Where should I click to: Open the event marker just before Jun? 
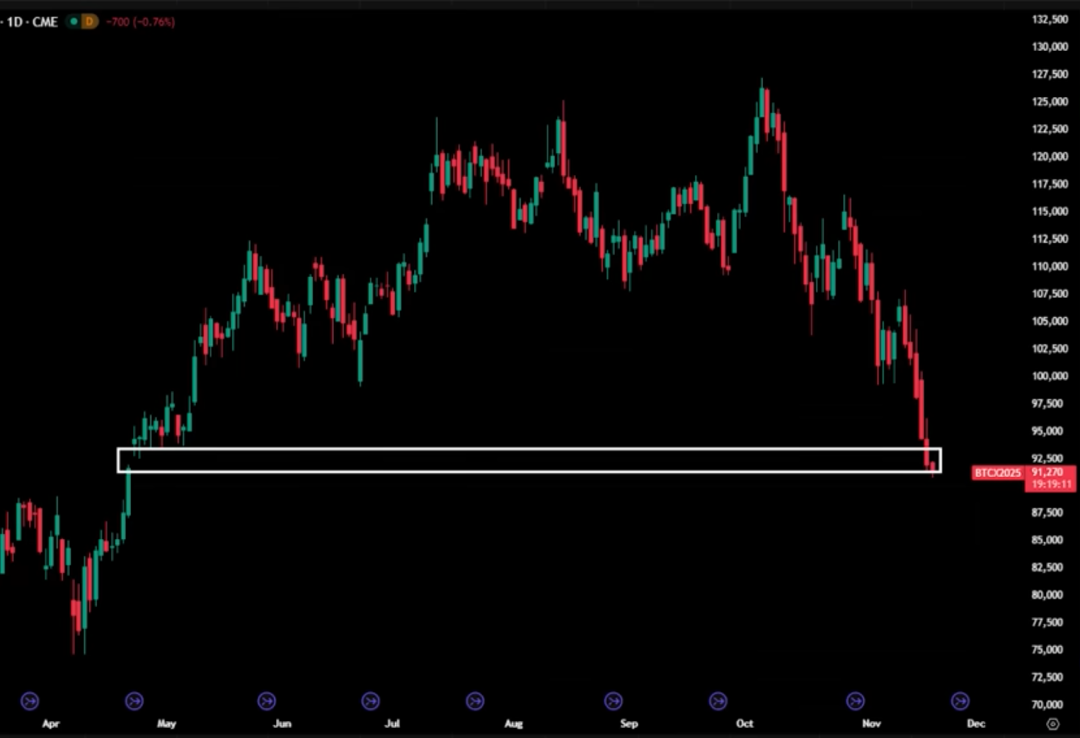click(267, 701)
